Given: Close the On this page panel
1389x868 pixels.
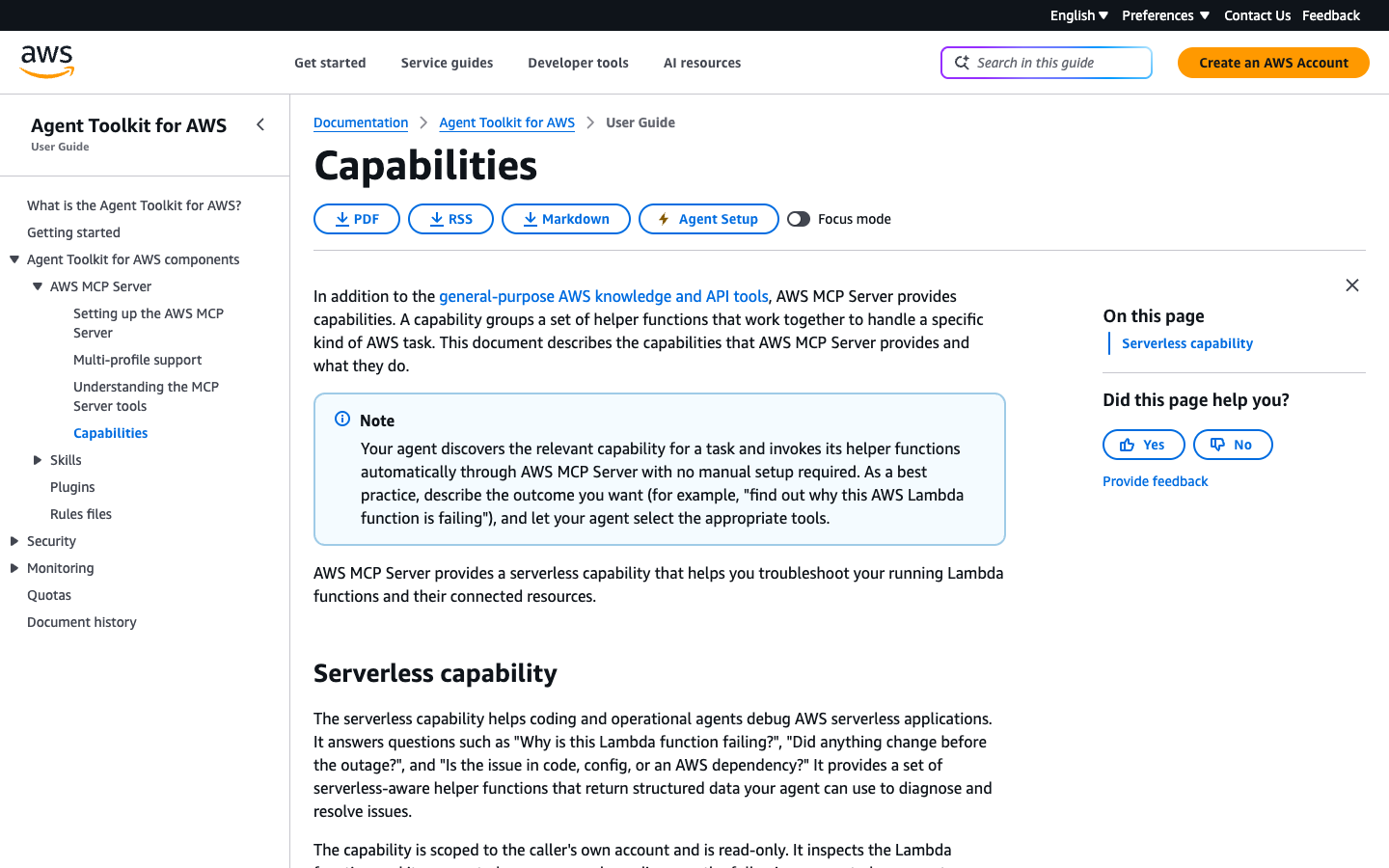Looking at the screenshot, I should [1352, 285].
